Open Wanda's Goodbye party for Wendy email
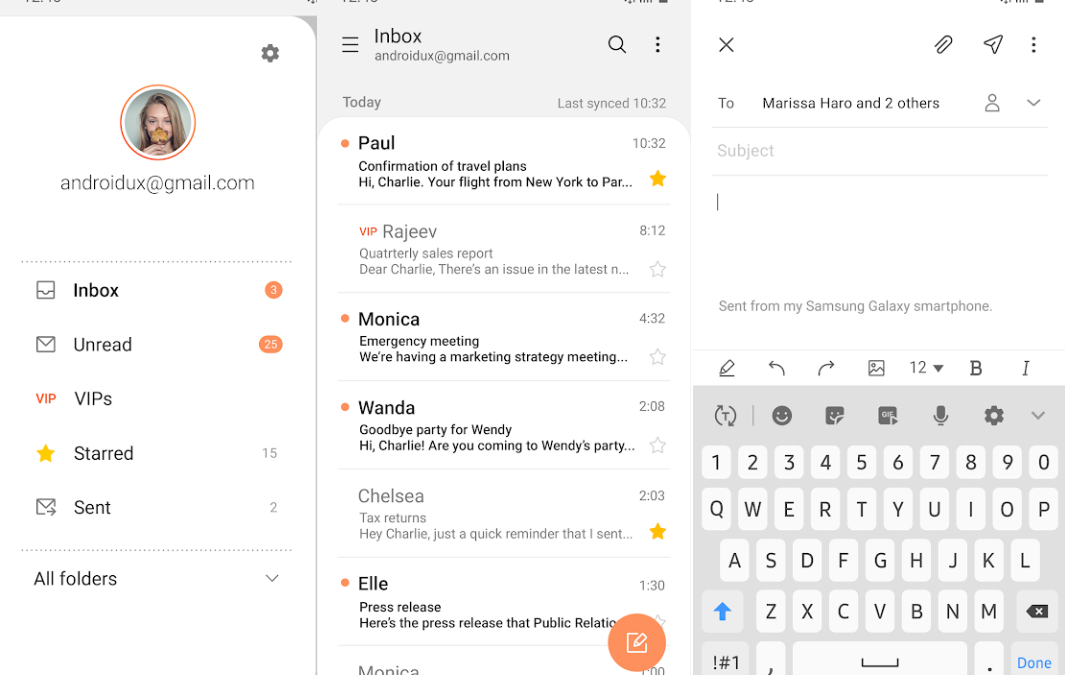Screen dimensions: 1065x675 pos(503,425)
